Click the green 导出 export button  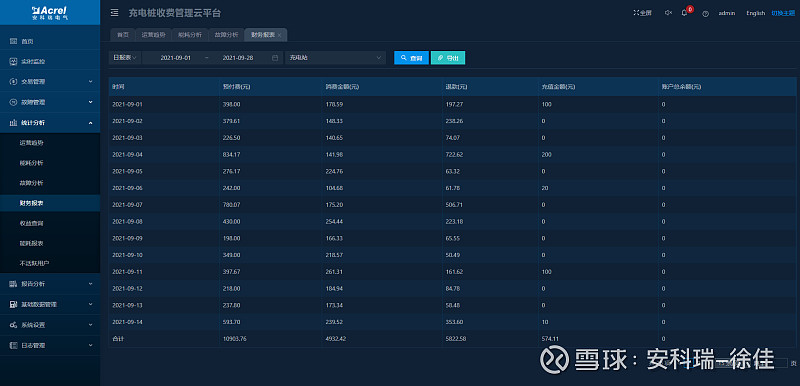pos(448,58)
